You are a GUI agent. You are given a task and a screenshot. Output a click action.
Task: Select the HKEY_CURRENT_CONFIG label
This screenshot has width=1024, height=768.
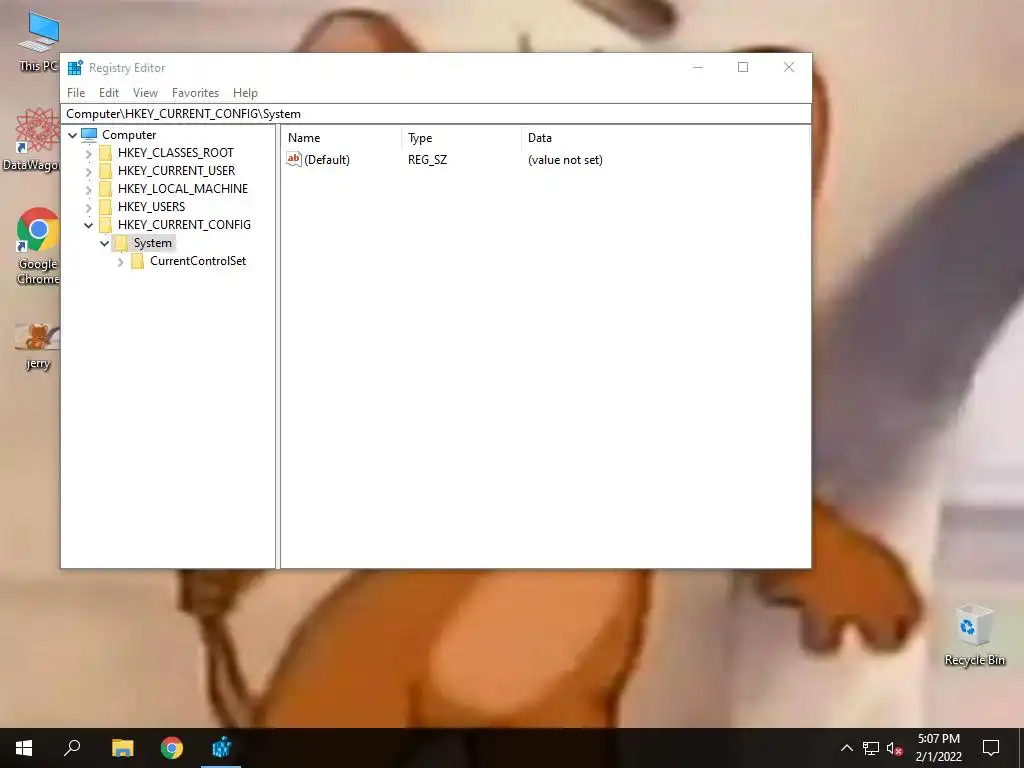184,225
